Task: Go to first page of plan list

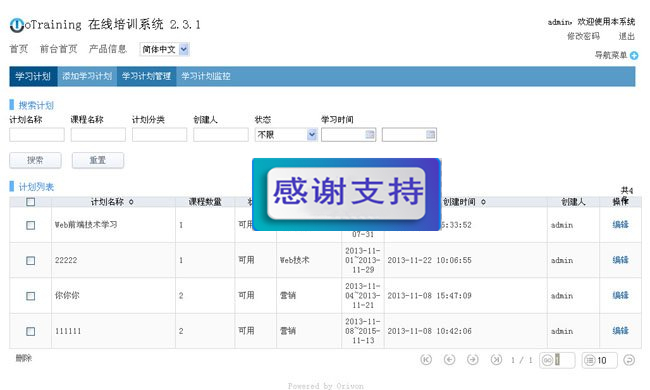Action: pyautogui.click(x=426, y=360)
